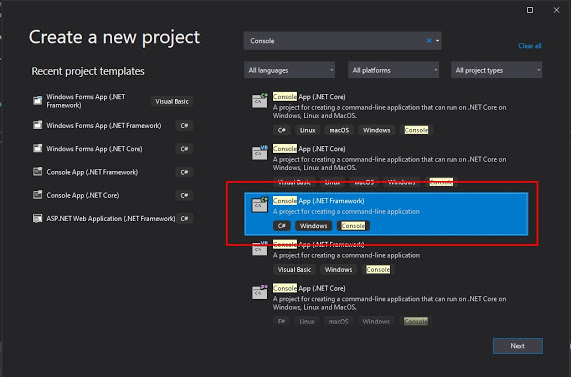This screenshot has width=571, height=377.
Task: Click the F# Console App (.NET Core) template icon
Action: pyautogui.click(x=260, y=292)
